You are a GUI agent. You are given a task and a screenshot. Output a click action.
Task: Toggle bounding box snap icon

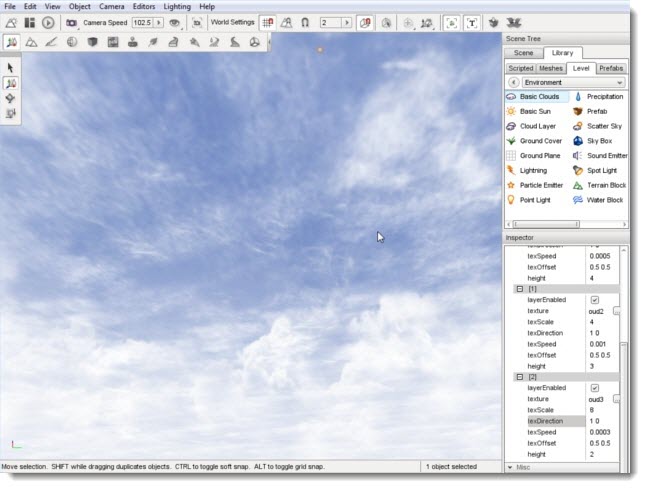pyautogui.click(x=365, y=23)
